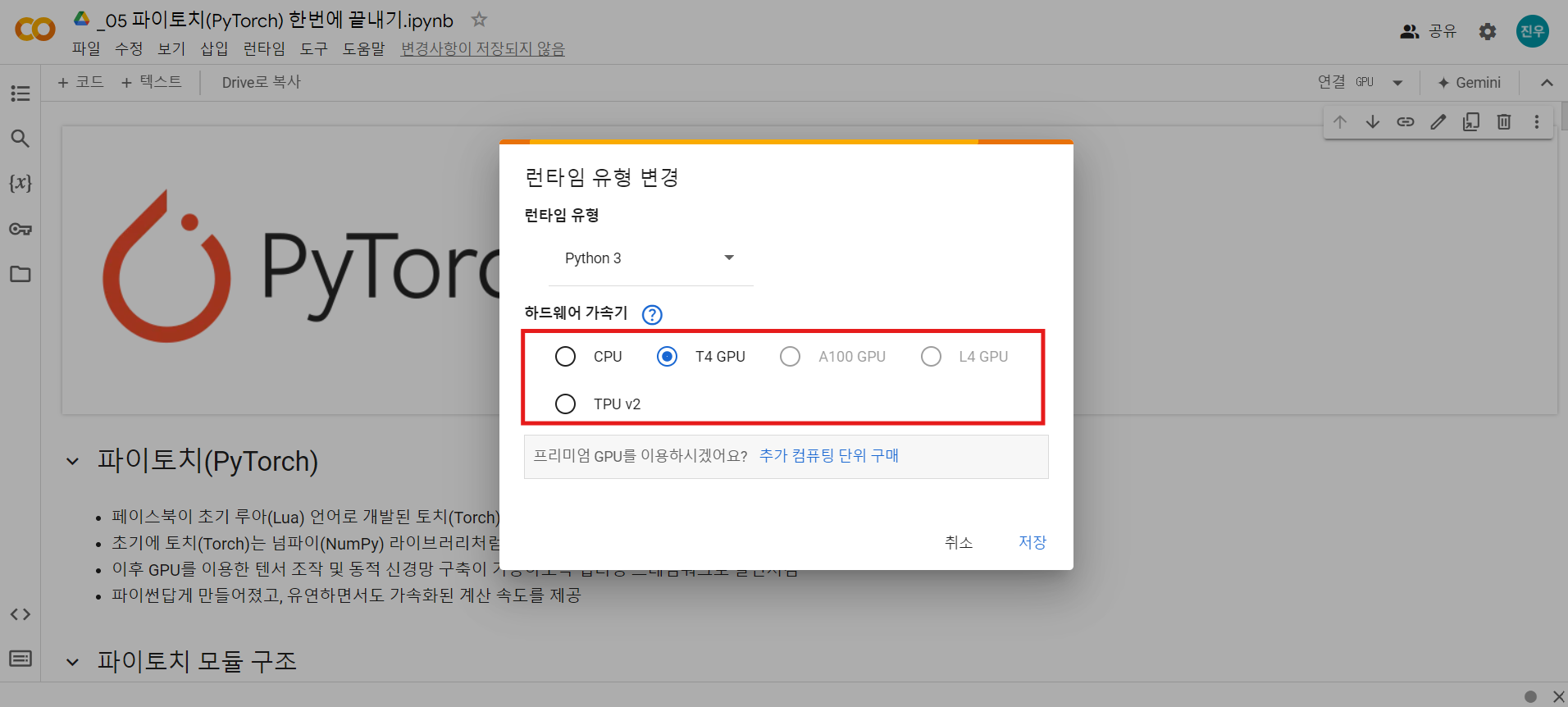
Task: Collapse the 파이토치 모듈 구조 section
Action: point(73,662)
